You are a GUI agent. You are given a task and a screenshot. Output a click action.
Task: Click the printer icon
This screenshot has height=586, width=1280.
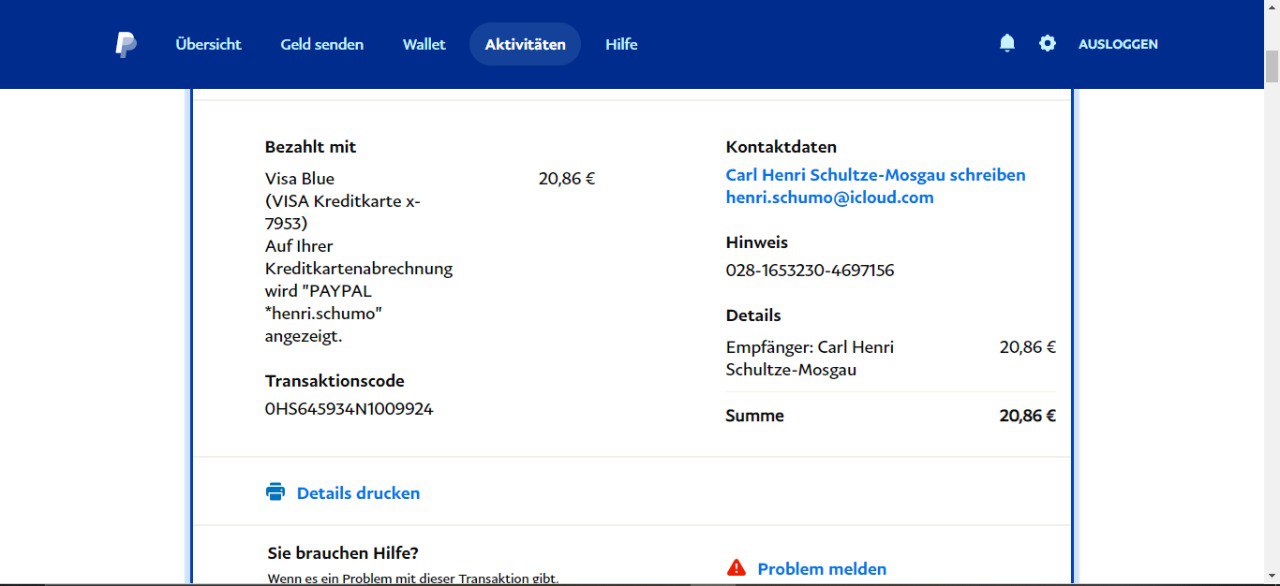click(x=275, y=492)
